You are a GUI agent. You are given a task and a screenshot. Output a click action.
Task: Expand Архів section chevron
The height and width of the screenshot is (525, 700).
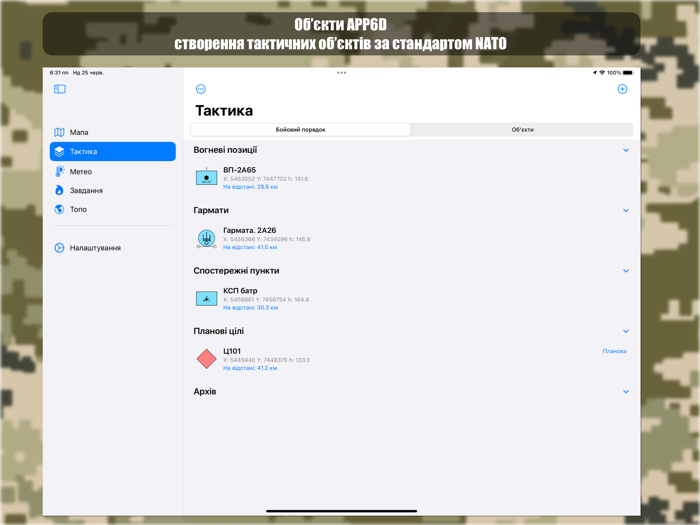(626, 392)
